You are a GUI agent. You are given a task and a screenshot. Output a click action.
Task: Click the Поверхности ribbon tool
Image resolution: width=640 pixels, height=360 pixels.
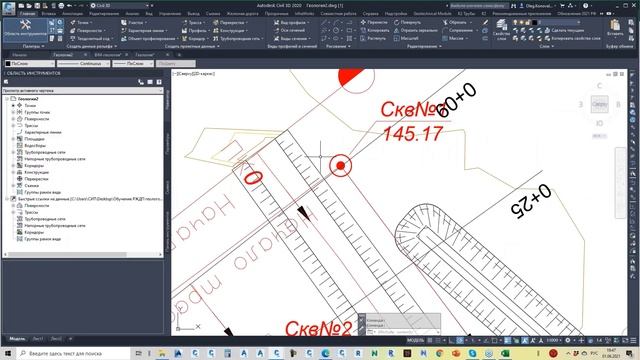[87, 30]
